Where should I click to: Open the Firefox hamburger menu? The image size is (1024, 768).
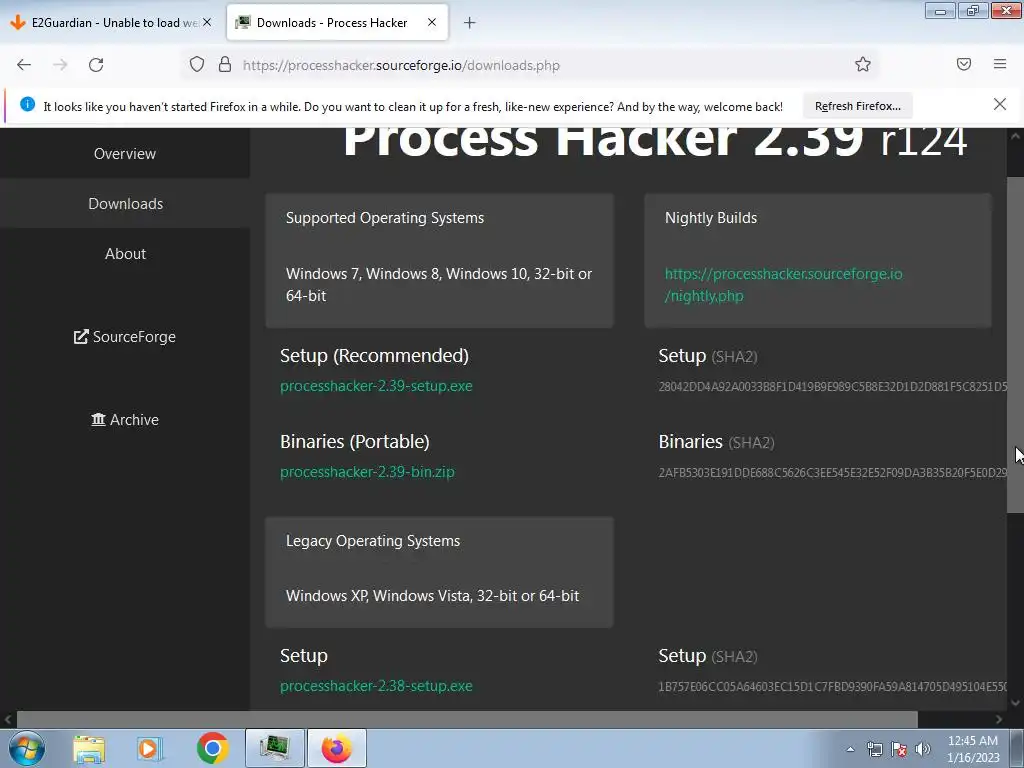coord(1000,64)
